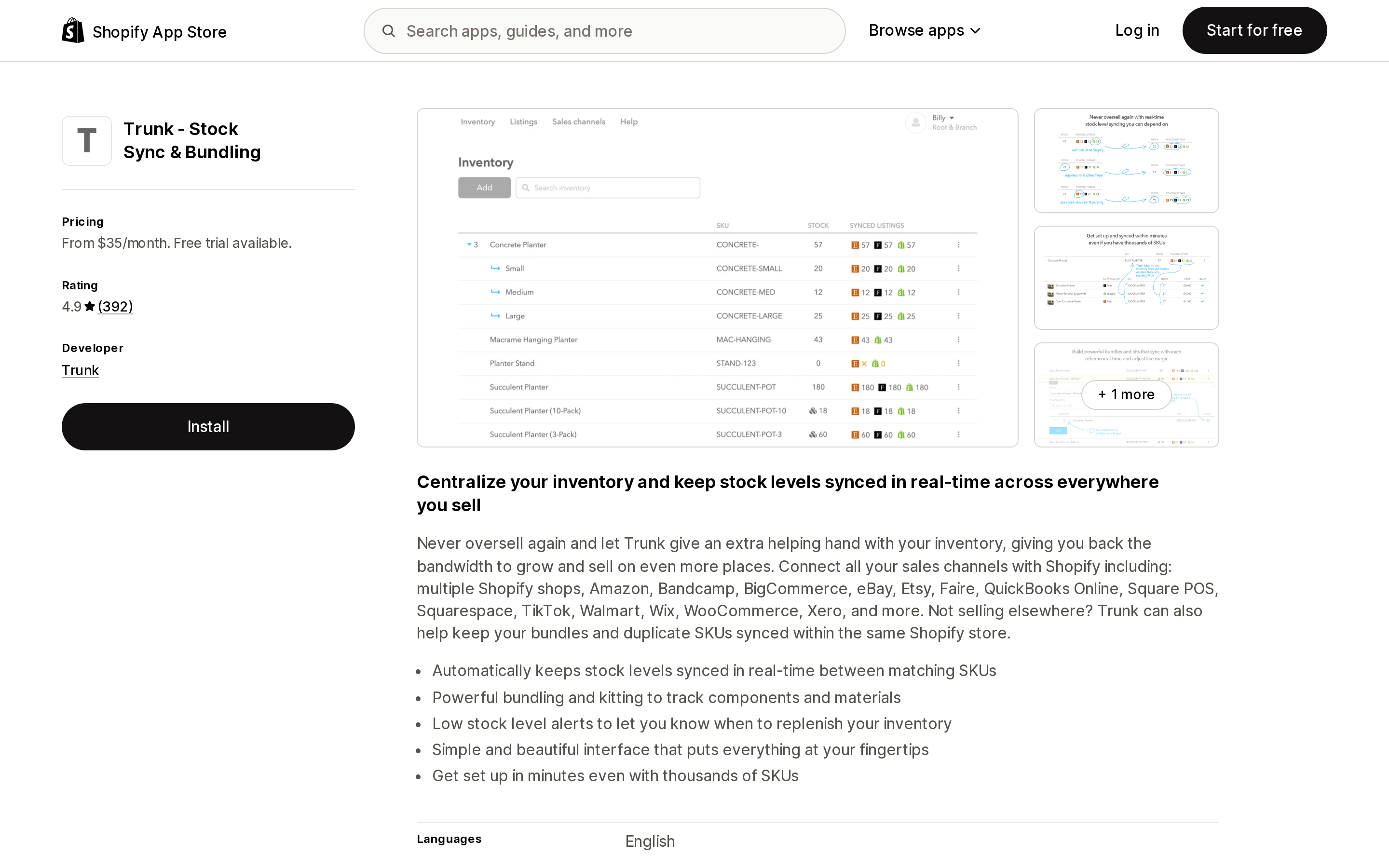Focus the 'Search apps, guides, and more' field
This screenshot has height=868, width=1389.
[604, 31]
